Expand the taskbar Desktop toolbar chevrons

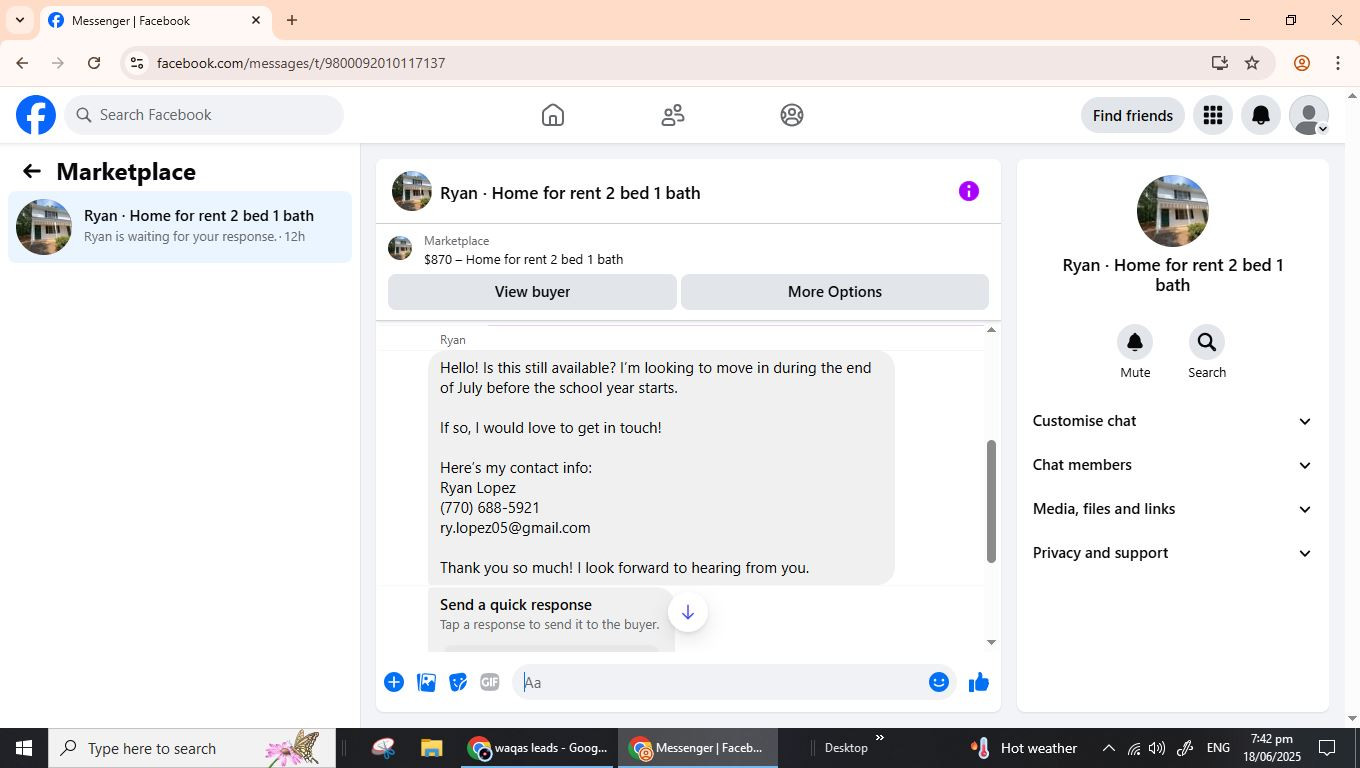(880, 739)
